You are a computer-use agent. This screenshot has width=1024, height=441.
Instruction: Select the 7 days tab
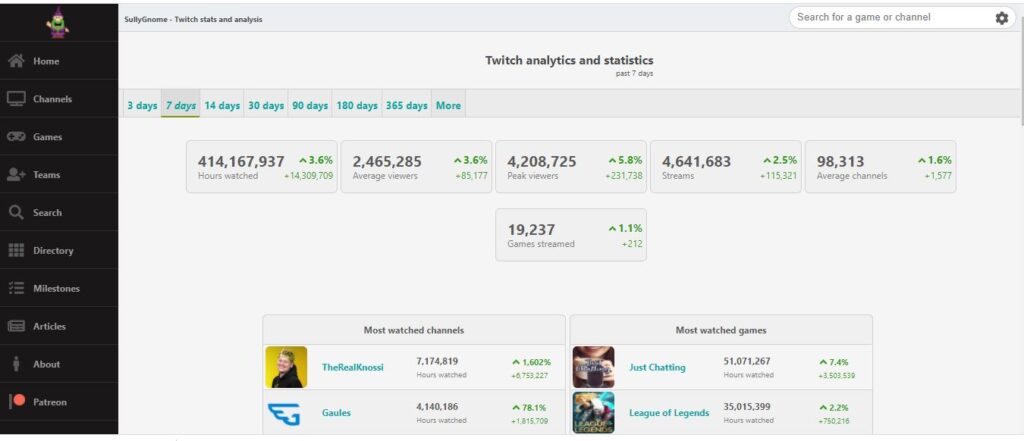tap(181, 105)
